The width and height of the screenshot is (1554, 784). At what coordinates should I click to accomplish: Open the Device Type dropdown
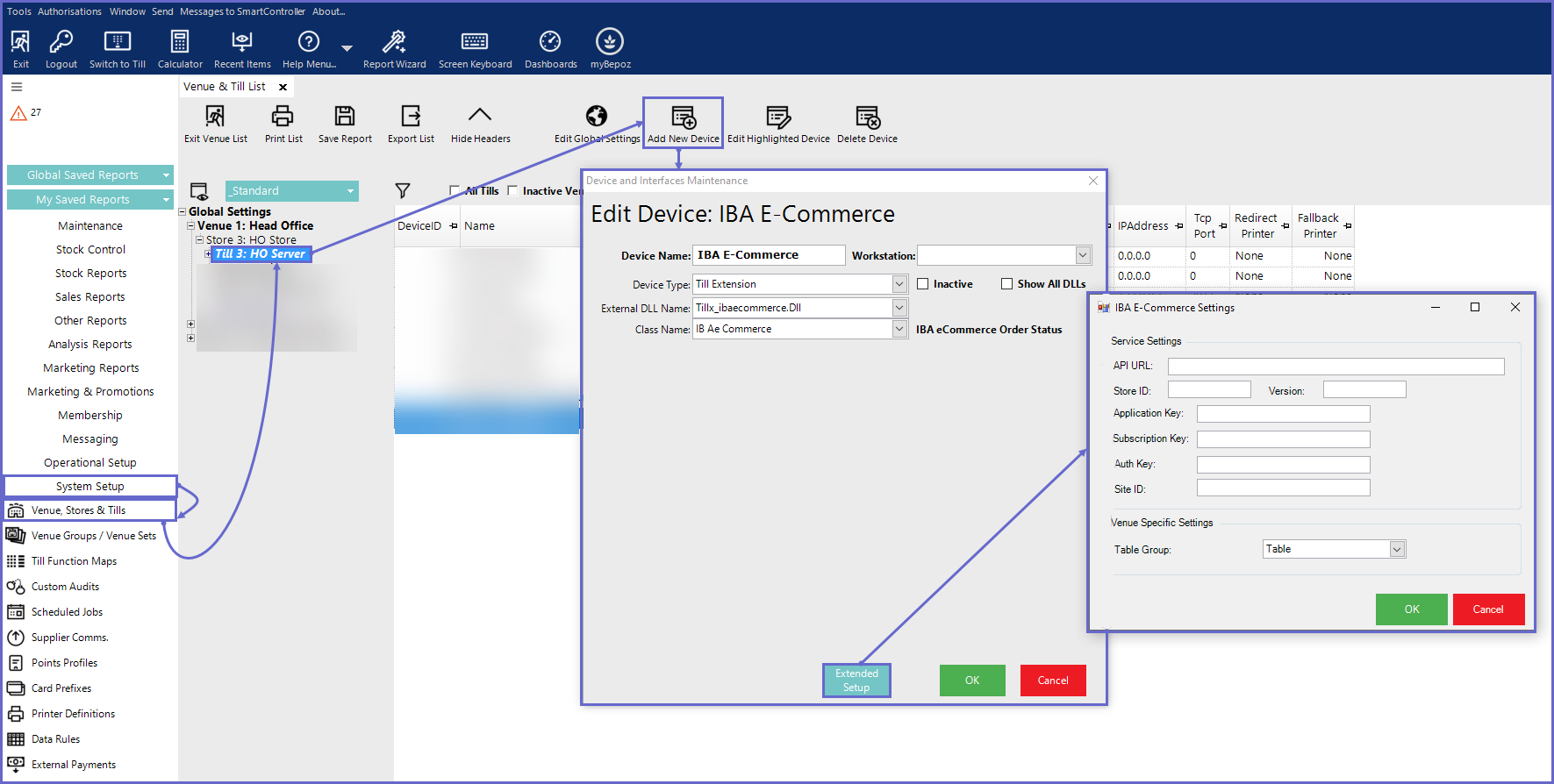tap(899, 284)
